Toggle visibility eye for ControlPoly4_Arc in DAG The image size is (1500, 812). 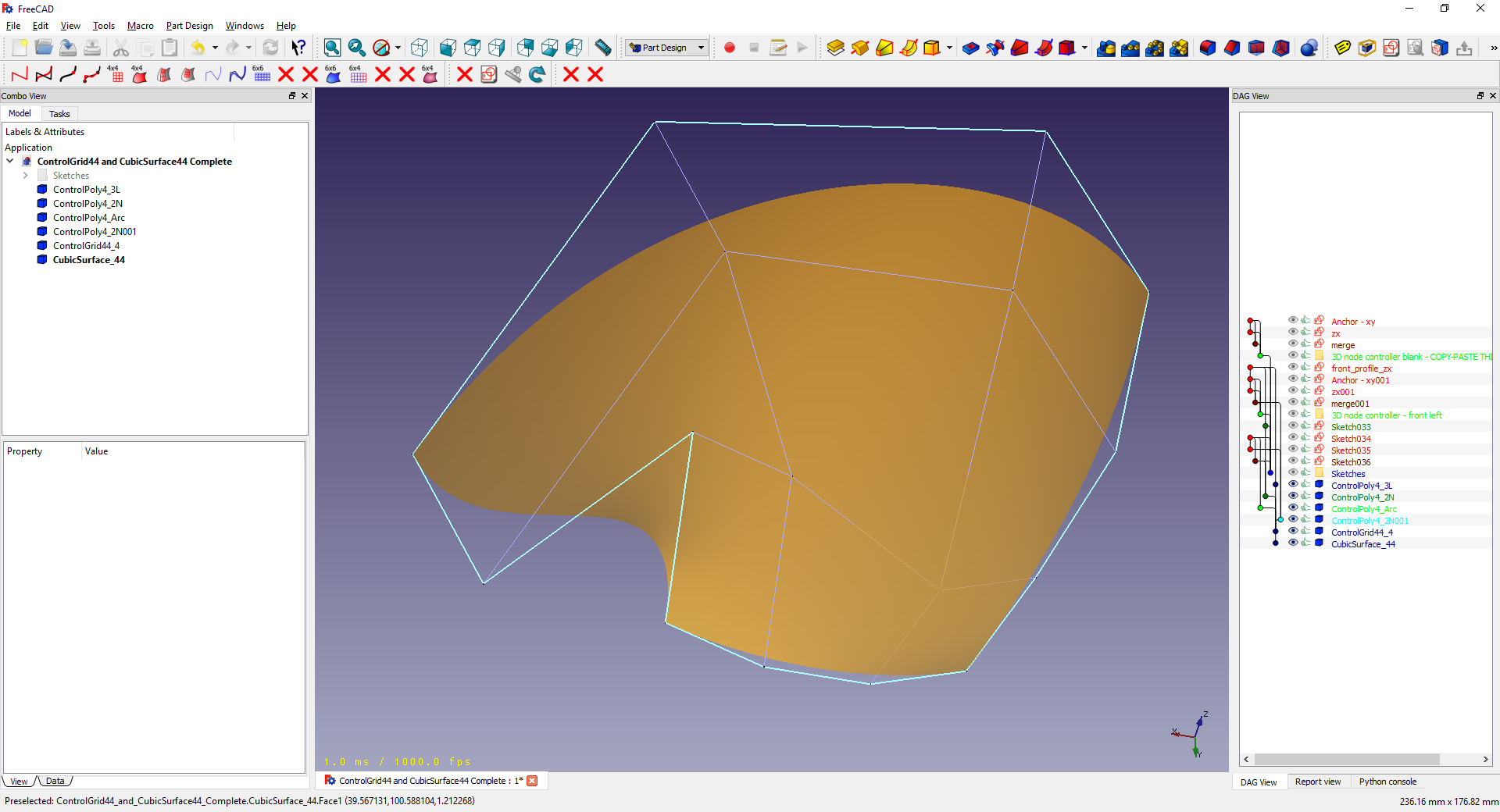point(1293,507)
